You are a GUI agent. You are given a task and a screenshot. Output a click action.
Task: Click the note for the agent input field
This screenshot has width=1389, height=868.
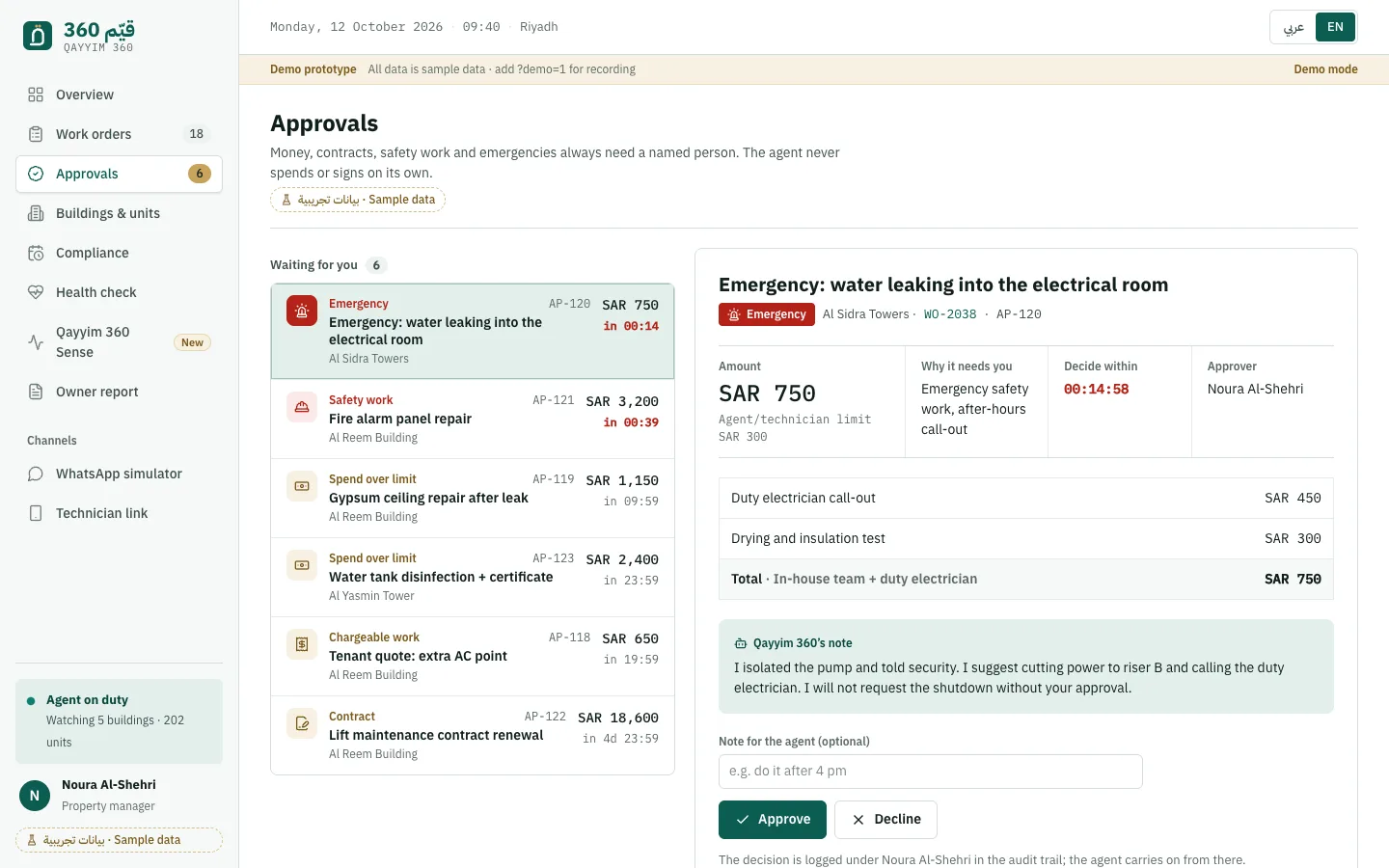pyautogui.click(x=931, y=772)
